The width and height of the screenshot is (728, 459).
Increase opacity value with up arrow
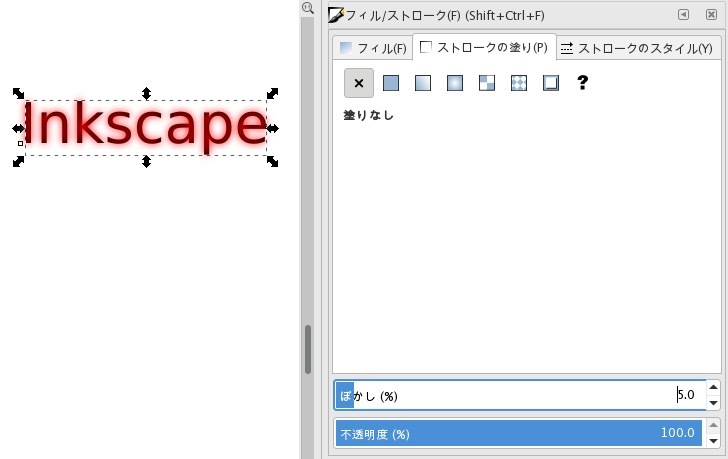click(713, 425)
